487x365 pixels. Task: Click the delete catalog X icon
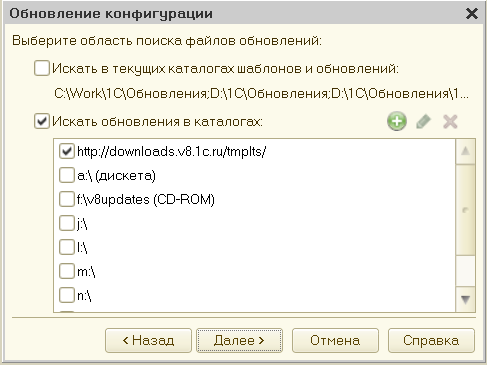pos(450,122)
